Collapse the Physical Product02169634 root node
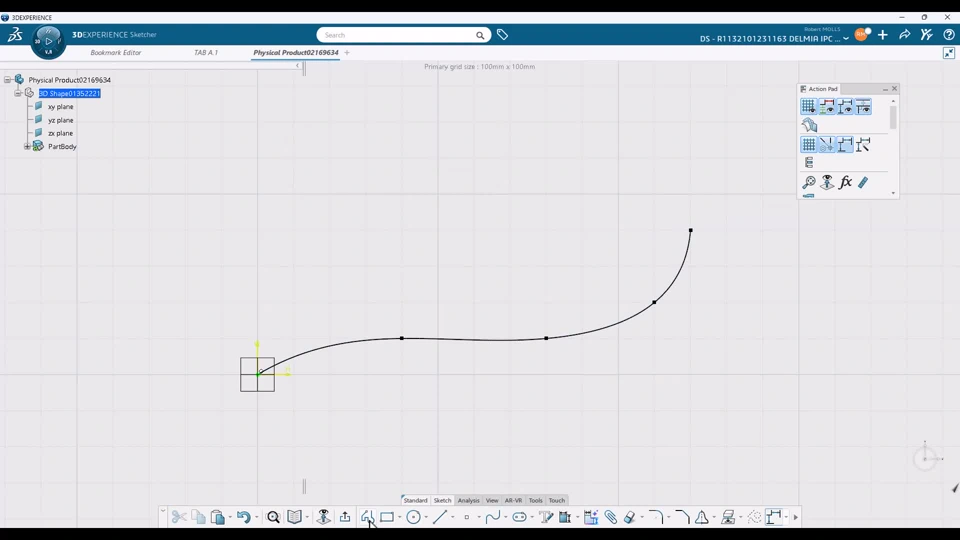This screenshot has height=540, width=960. click(7, 80)
